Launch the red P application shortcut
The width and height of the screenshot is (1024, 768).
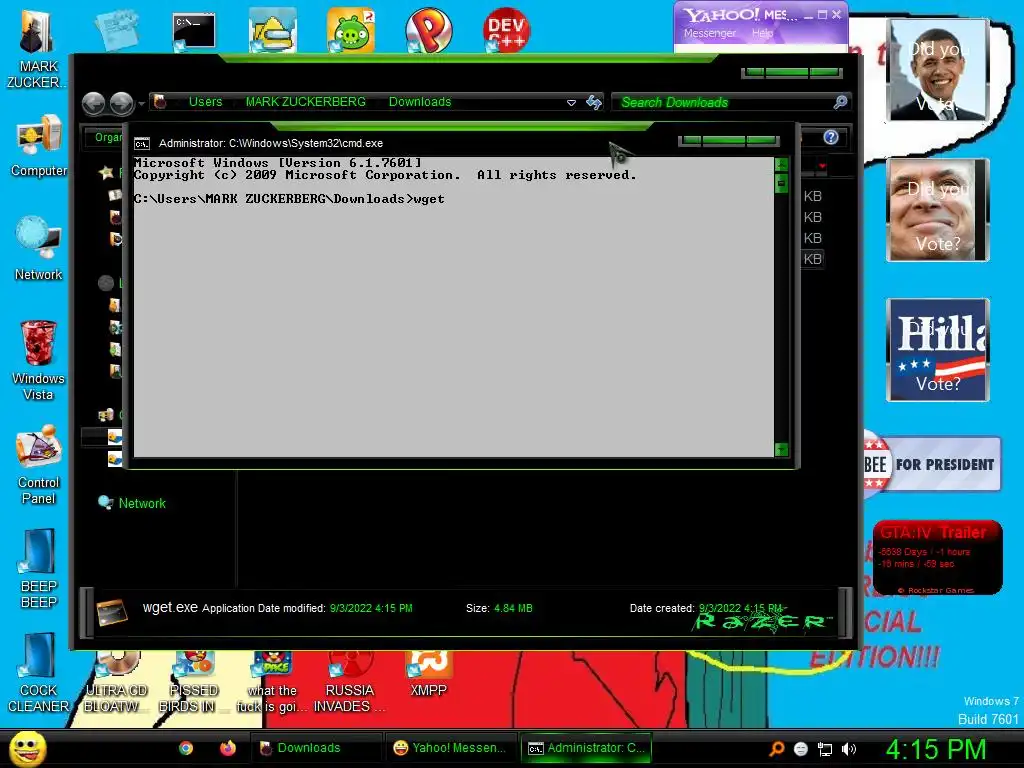pos(428,30)
